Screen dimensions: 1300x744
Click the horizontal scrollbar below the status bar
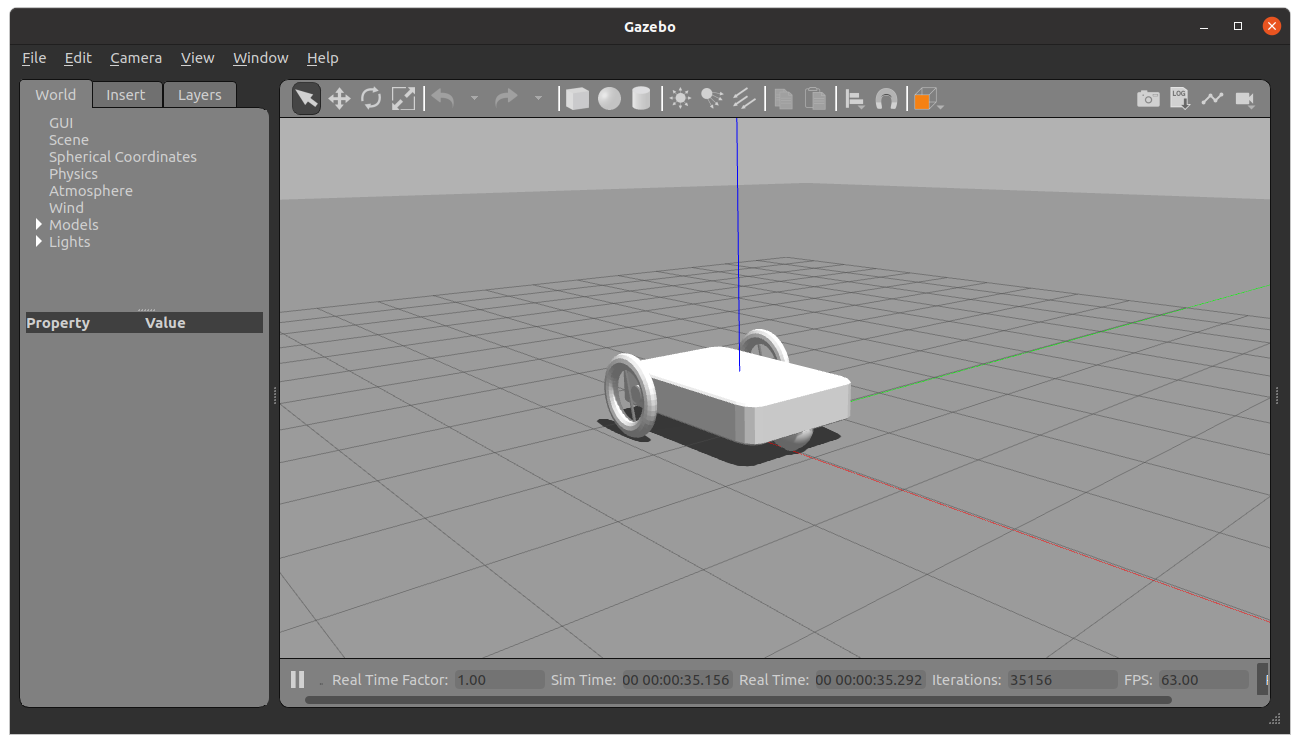(x=737, y=700)
